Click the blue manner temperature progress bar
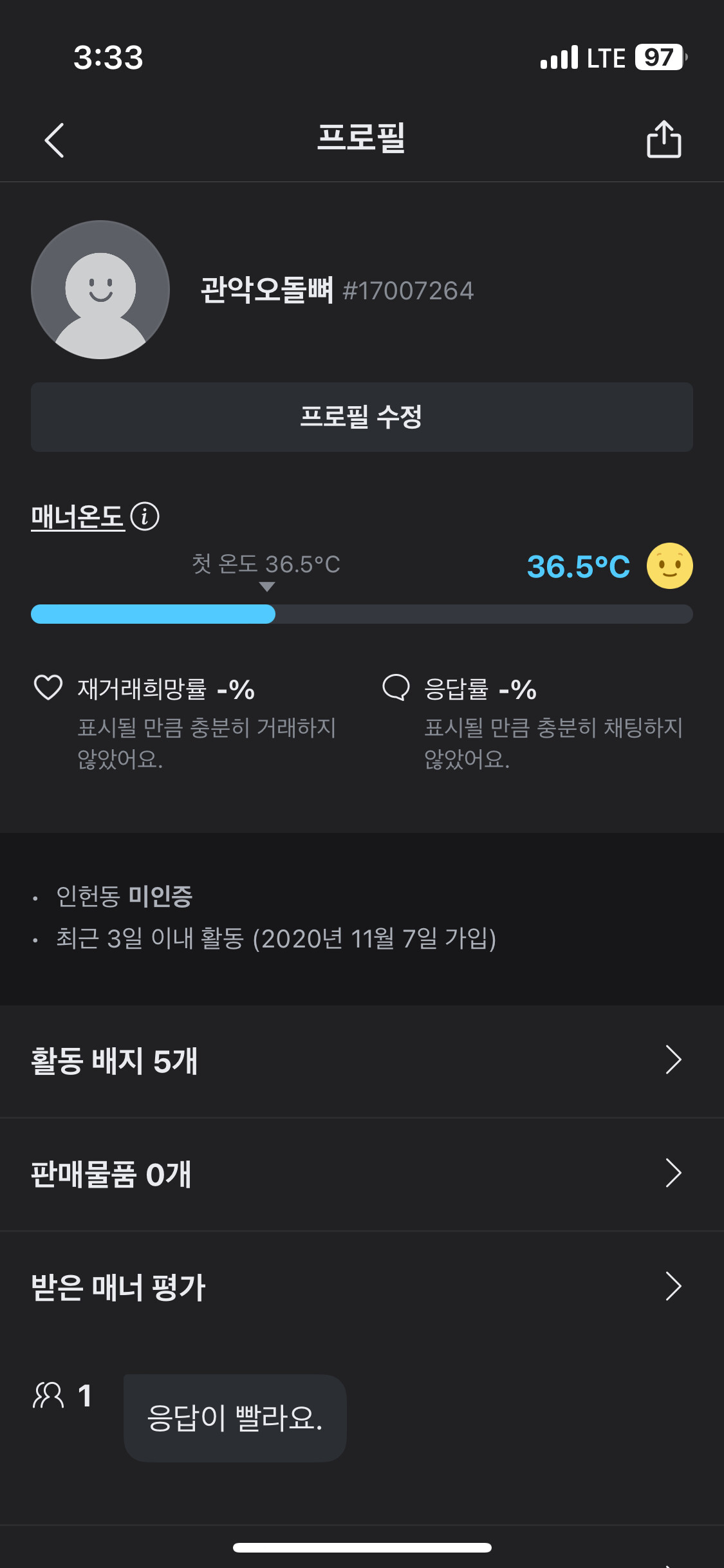The image size is (724, 1568). click(x=153, y=614)
